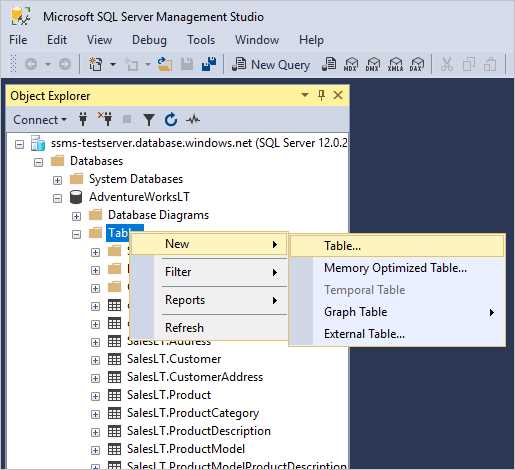Open the Tools menu
Viewport: 515px width, 470px height.
tap(201, 40)
